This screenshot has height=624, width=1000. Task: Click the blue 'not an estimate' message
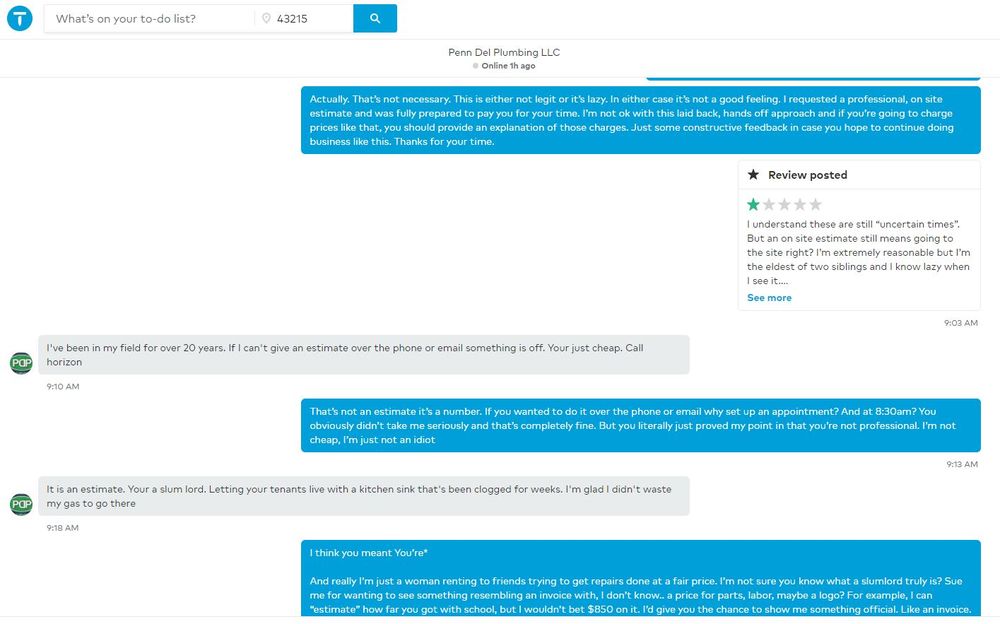tap(640, 425)
